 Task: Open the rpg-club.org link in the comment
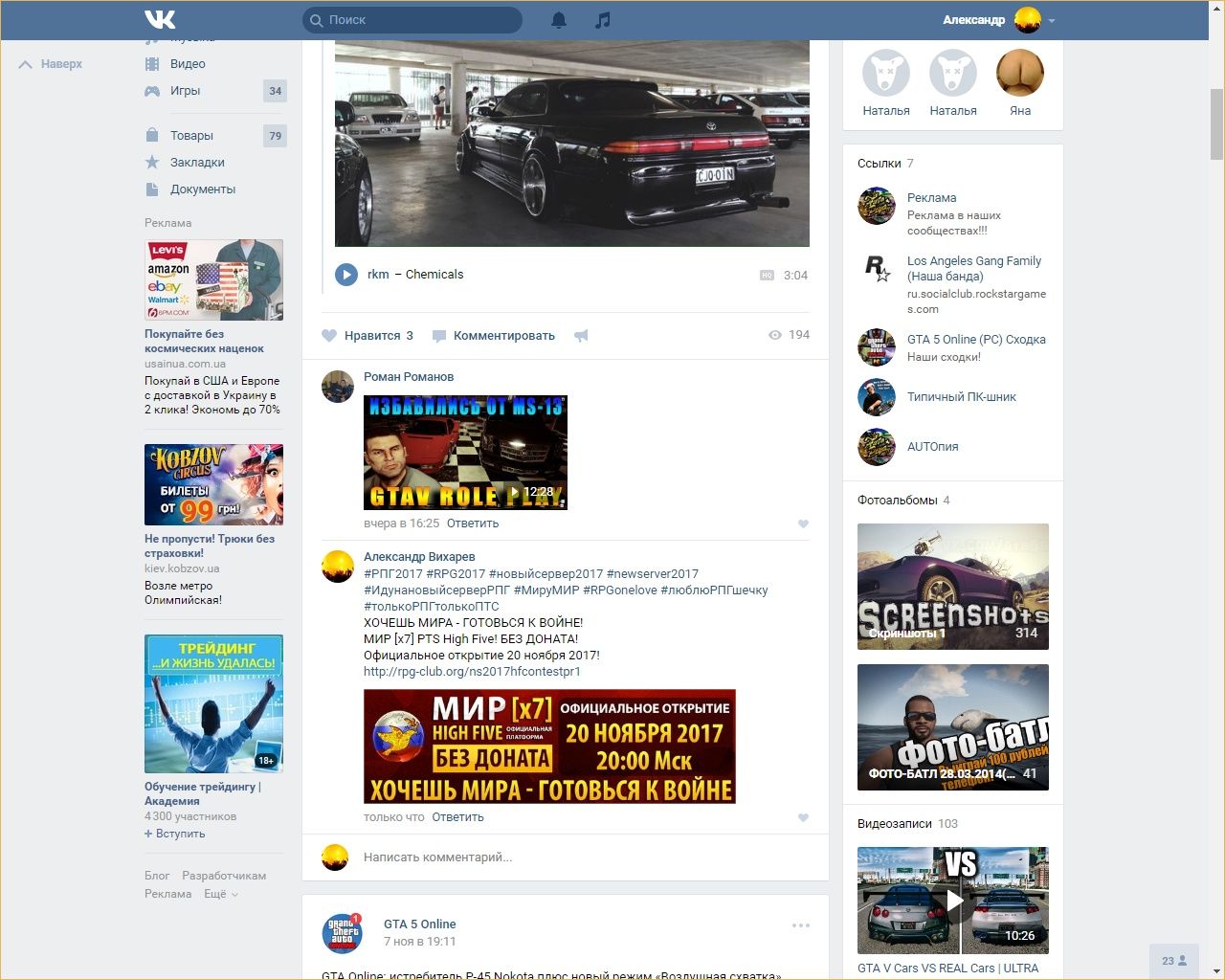click(473, 672)
